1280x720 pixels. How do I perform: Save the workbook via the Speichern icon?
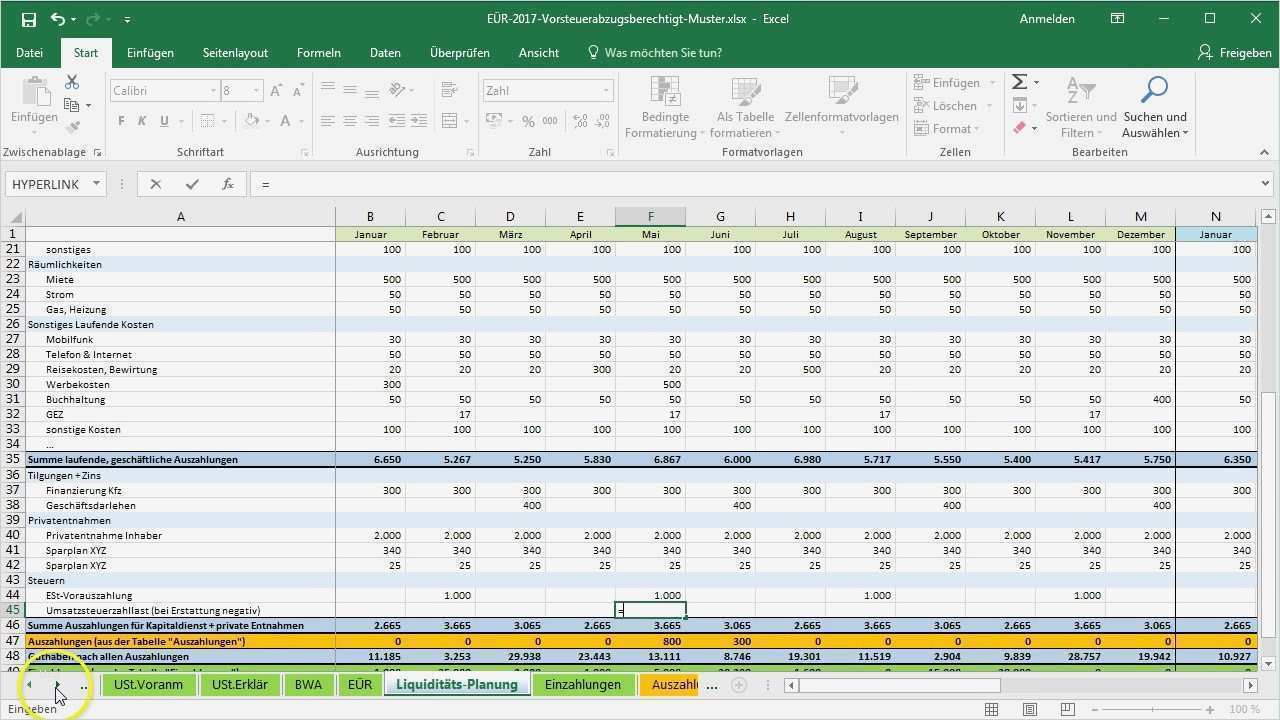click(x=30, y=18)
